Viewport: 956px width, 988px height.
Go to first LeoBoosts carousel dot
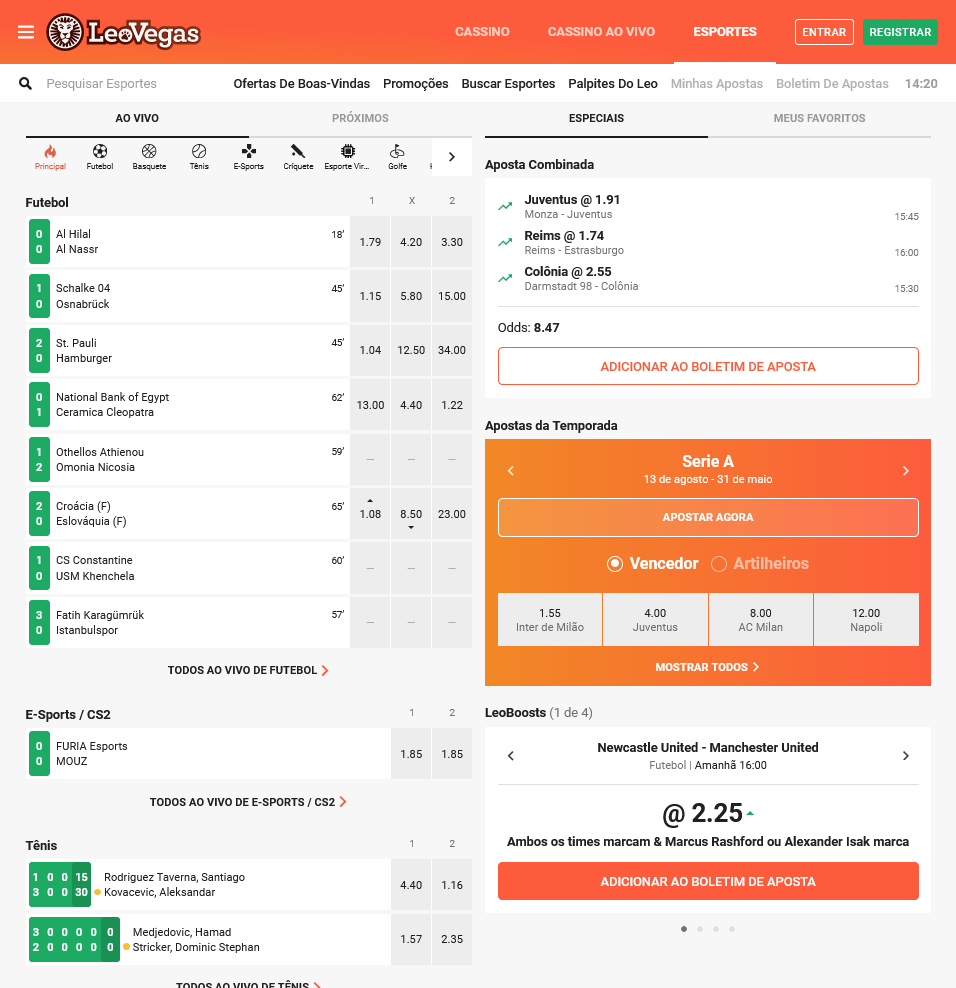pyautogui.click(x=684, y=929)
